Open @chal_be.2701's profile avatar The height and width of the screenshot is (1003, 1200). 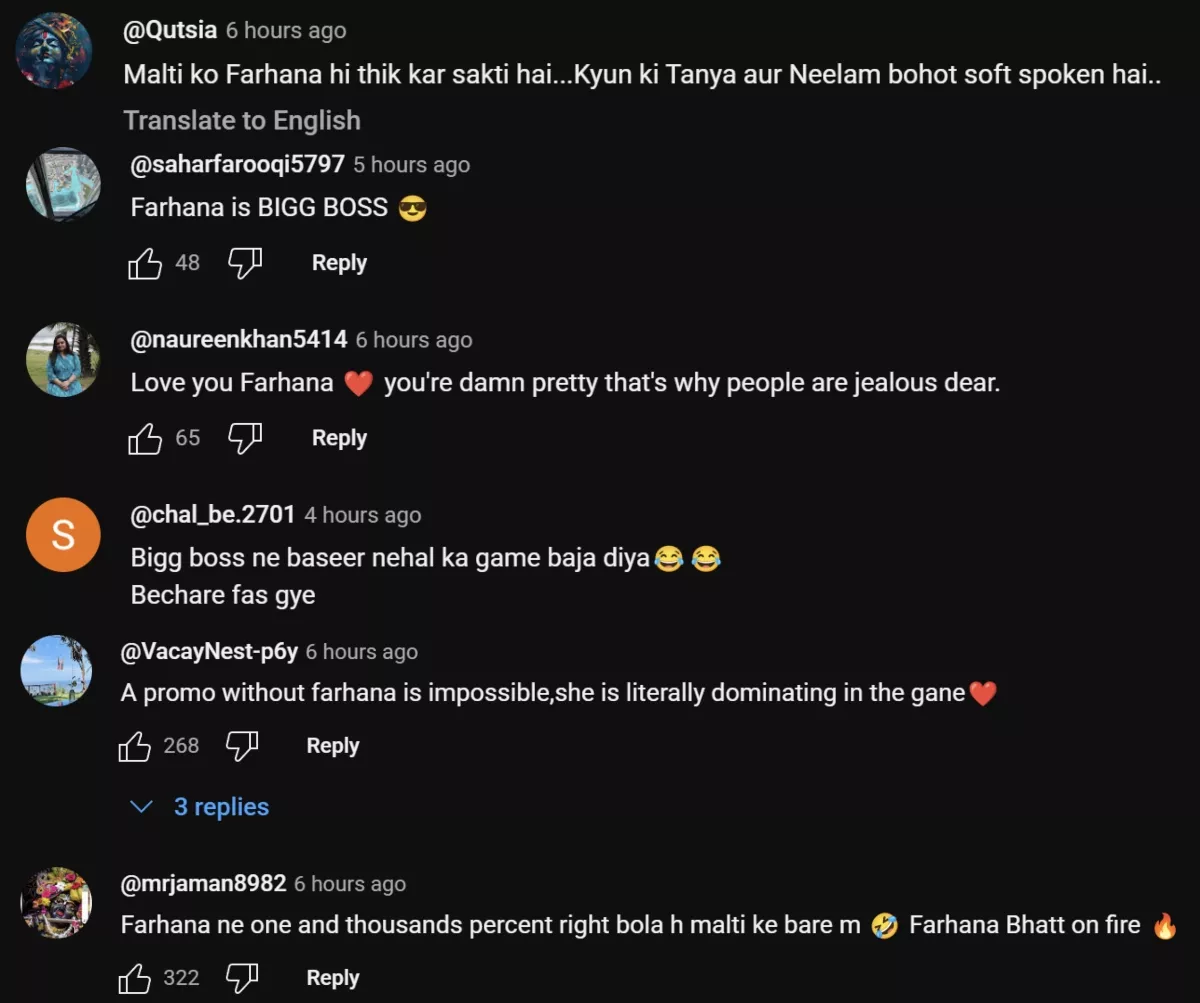[63, 535]
